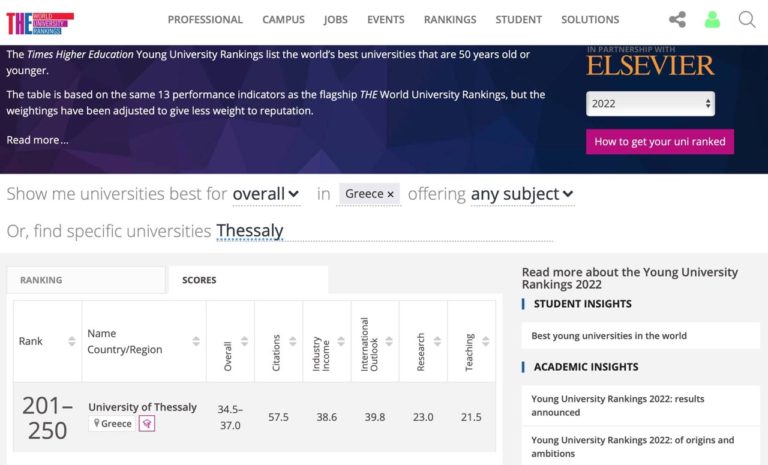
Task: Open 'Best young universities in the world'
Action: click(x=609, y=336)
